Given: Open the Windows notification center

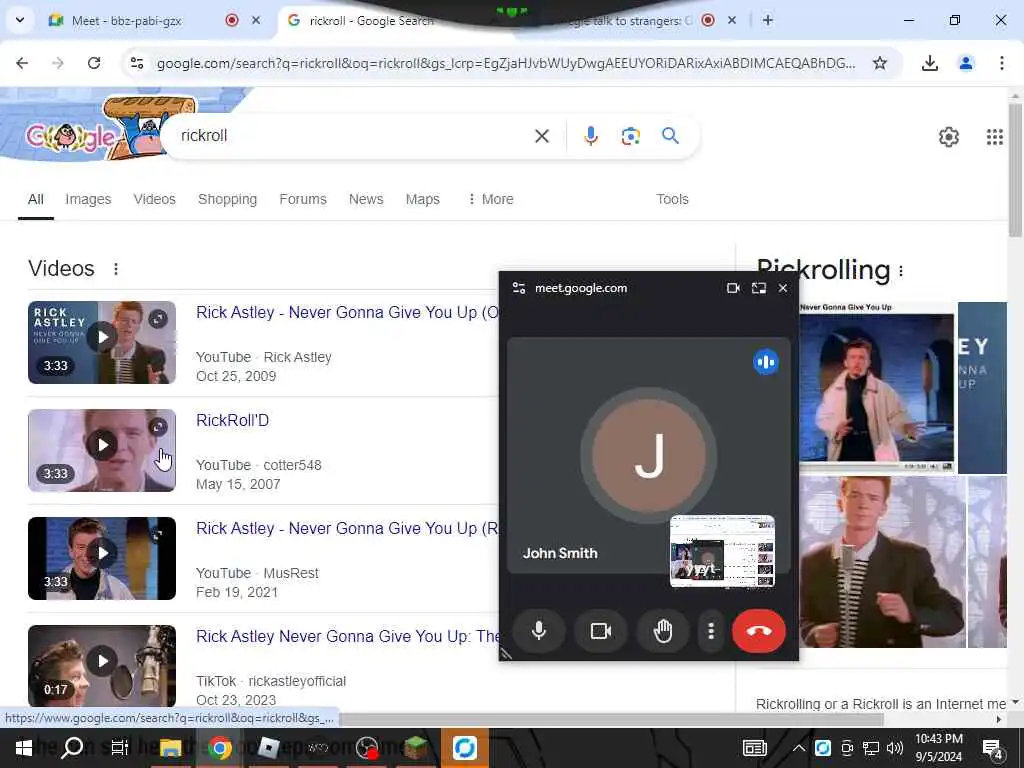Looking at the screenshot, I should (993, 749).
